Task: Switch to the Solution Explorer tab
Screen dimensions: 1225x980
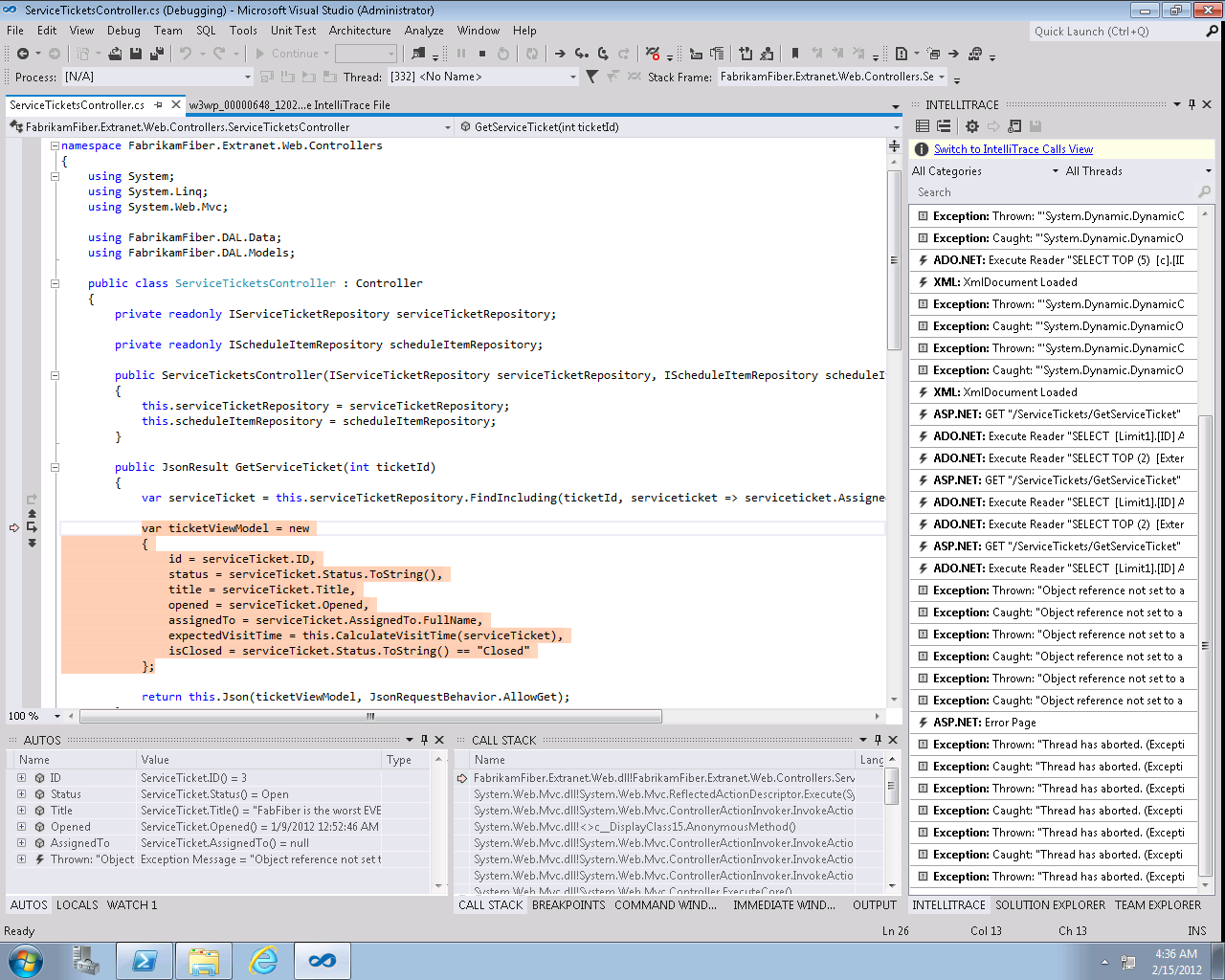Action: coord(1049,904)
